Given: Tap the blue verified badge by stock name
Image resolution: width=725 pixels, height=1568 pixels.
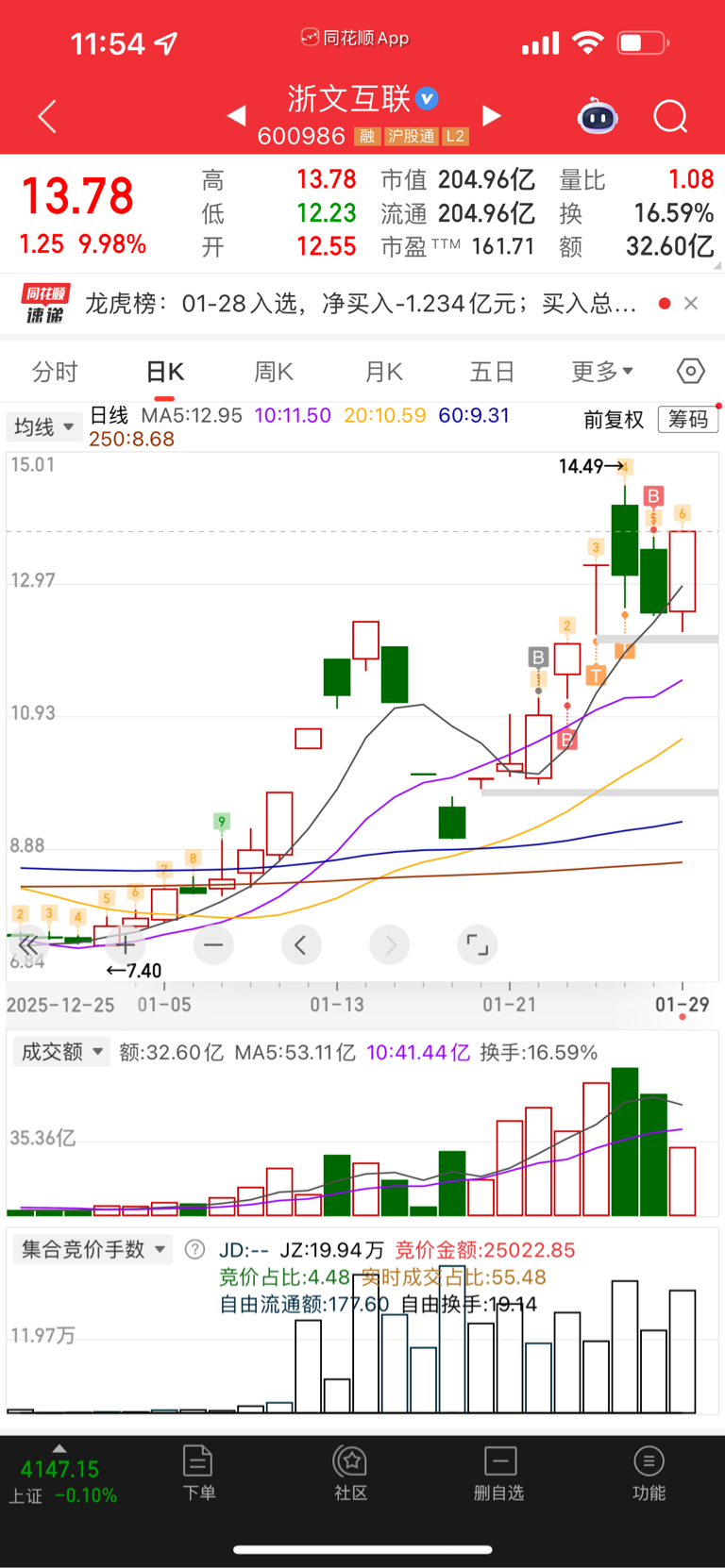Looking at the screenshot, I should coord(428,98).
